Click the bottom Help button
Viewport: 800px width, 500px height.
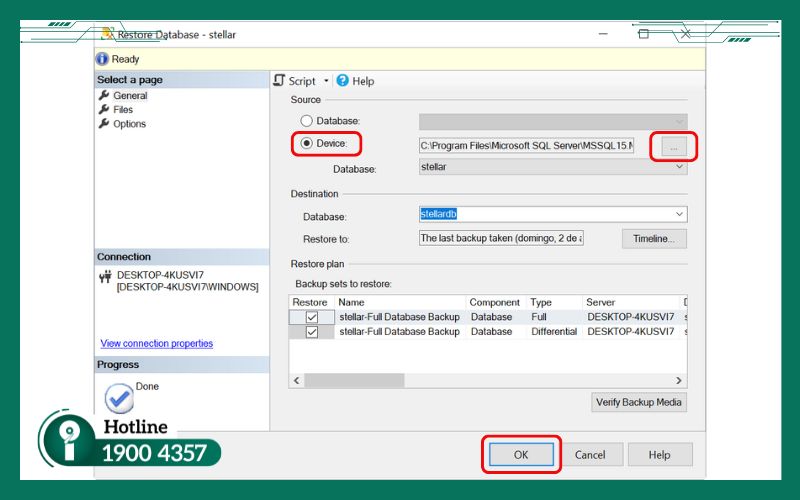pos(659,455)
